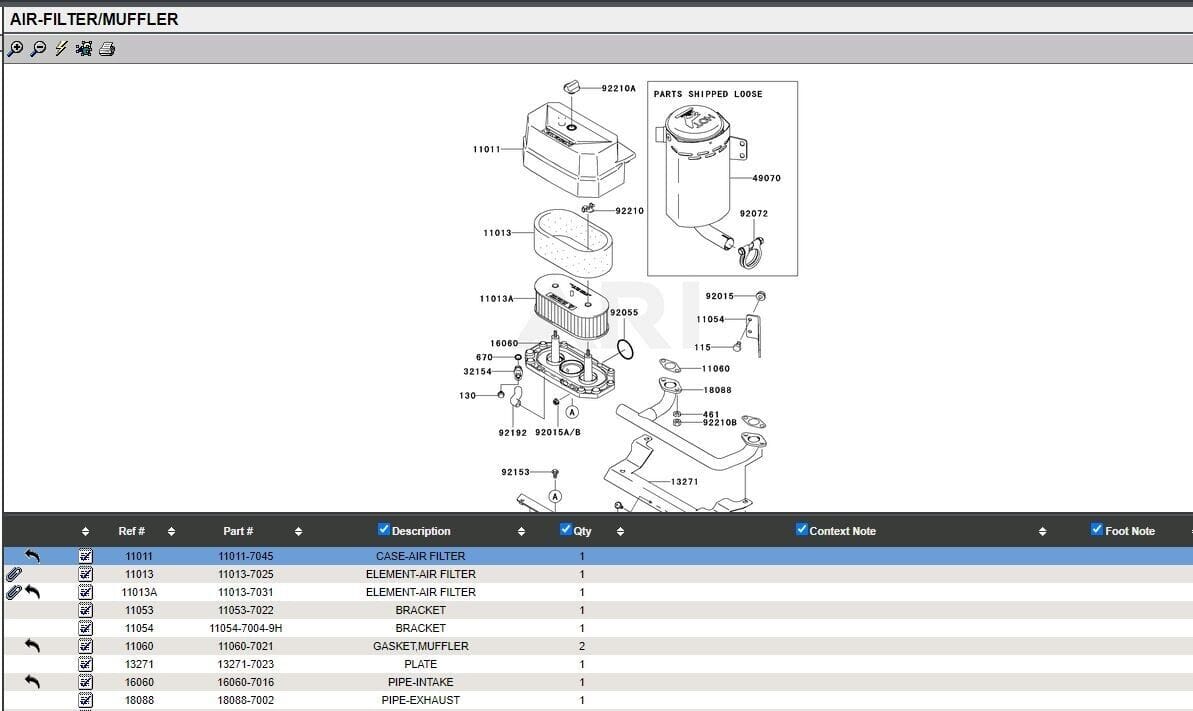Click the sort arrows right of Description

(521, 531)
